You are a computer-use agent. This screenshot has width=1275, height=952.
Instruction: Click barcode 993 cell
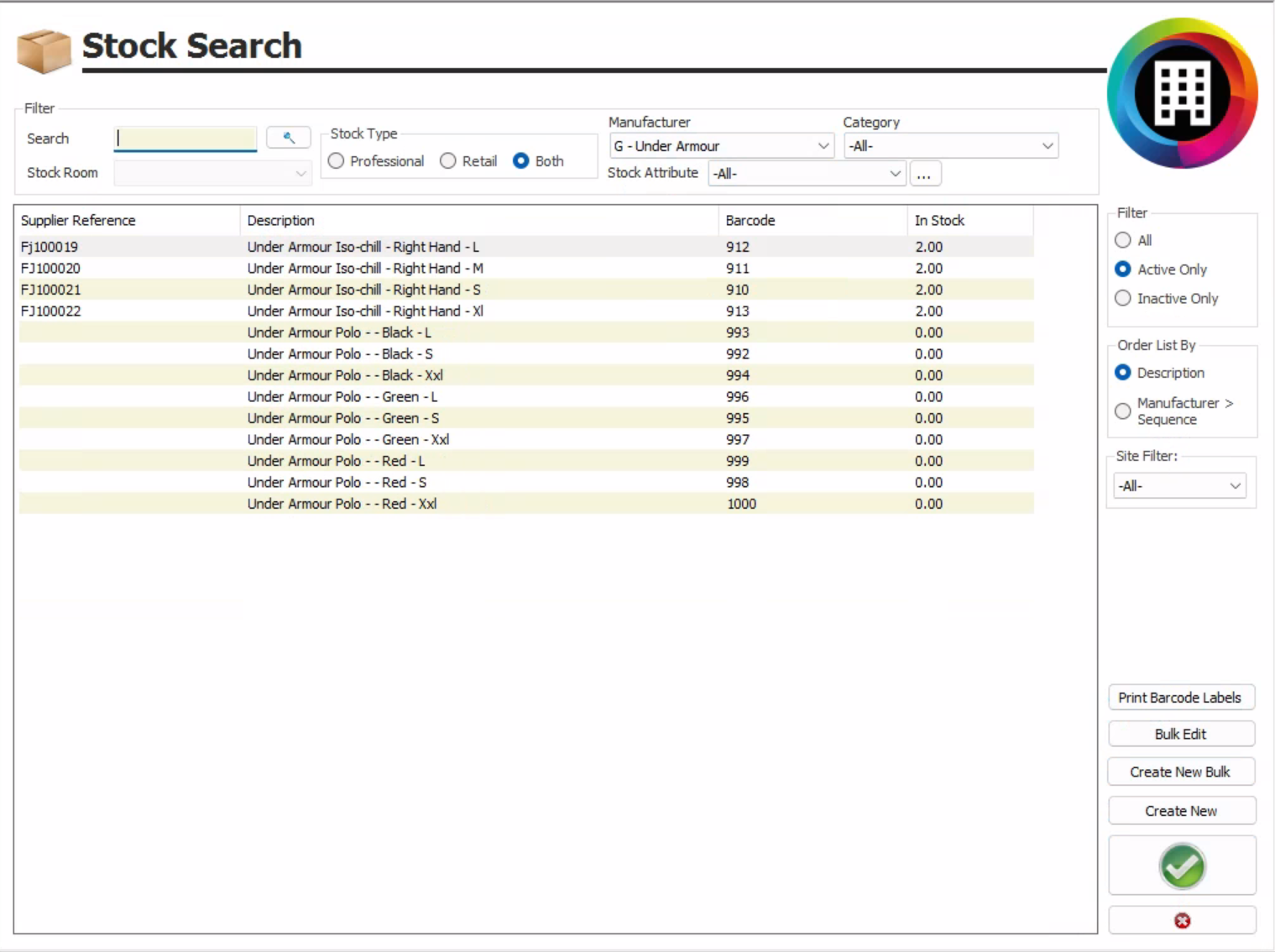coord(738,332)
